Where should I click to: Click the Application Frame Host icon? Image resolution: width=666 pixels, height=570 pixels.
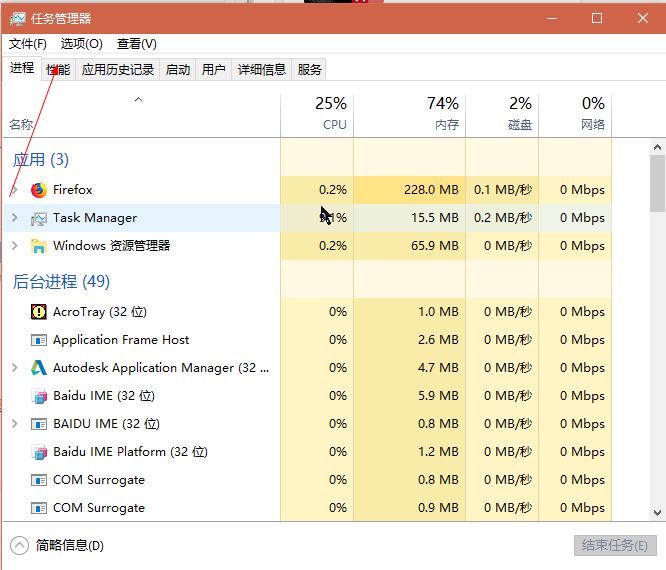(39, 340)
